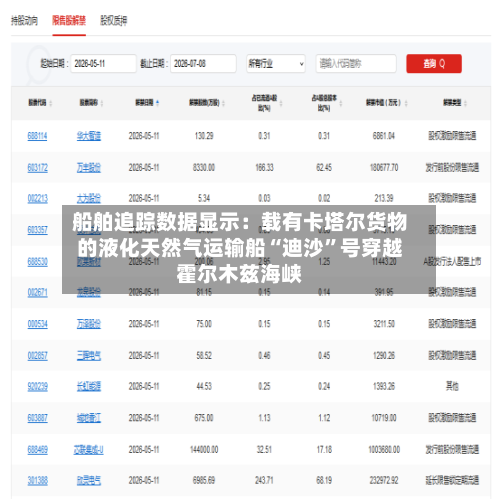Open stock code link 920239

(37, 387)
